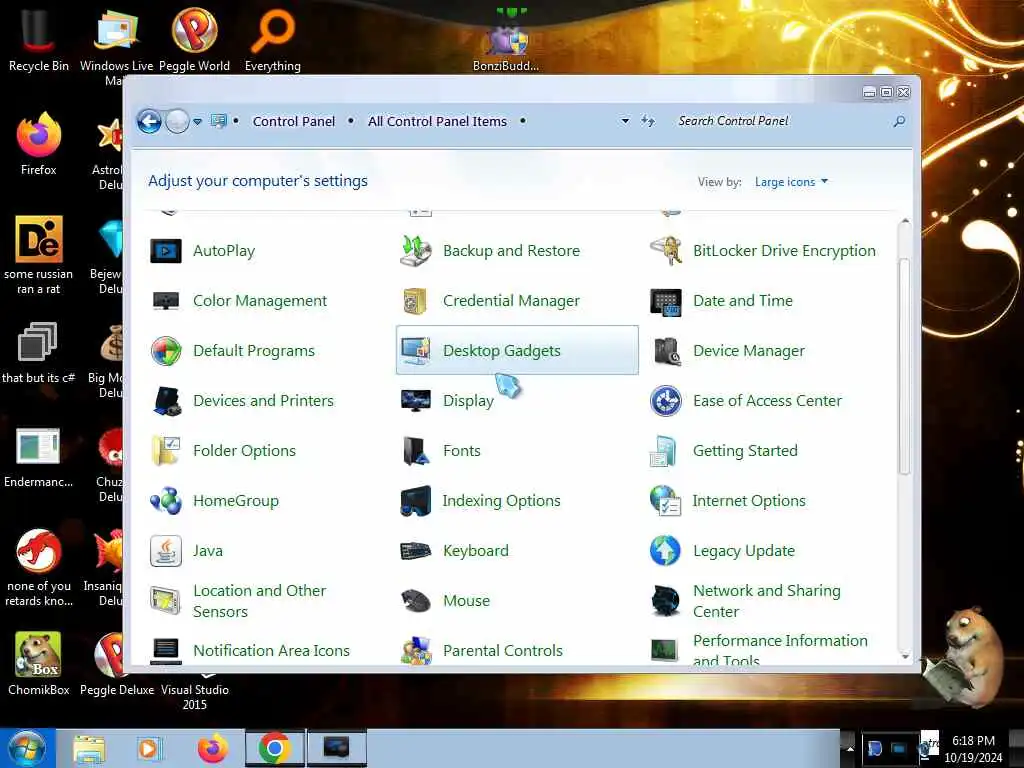Select the Recycle Bin desktop icon

(x=38, y=40)
